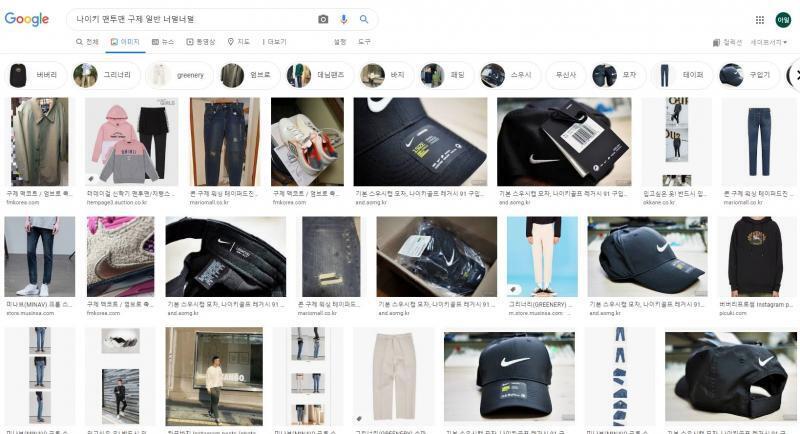Visit the store.musinsa.com source link
The width and height of the screenshot is (800, 434).
tap(30, 313)
